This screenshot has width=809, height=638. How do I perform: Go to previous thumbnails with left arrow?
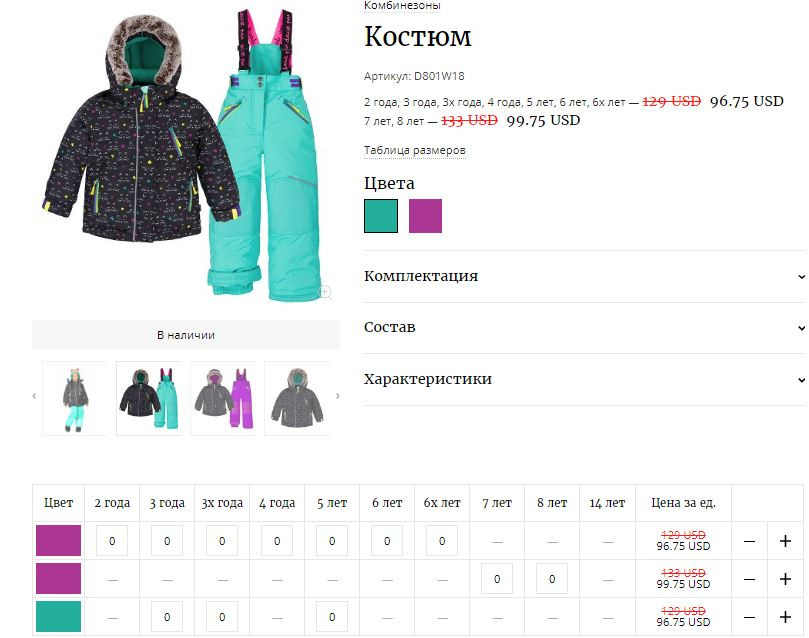point(35,396)
